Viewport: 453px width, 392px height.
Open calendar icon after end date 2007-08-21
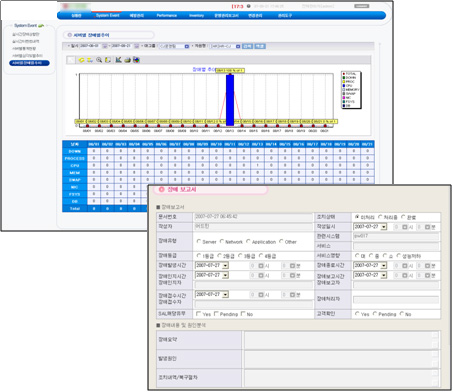click(x=136, y=46)
